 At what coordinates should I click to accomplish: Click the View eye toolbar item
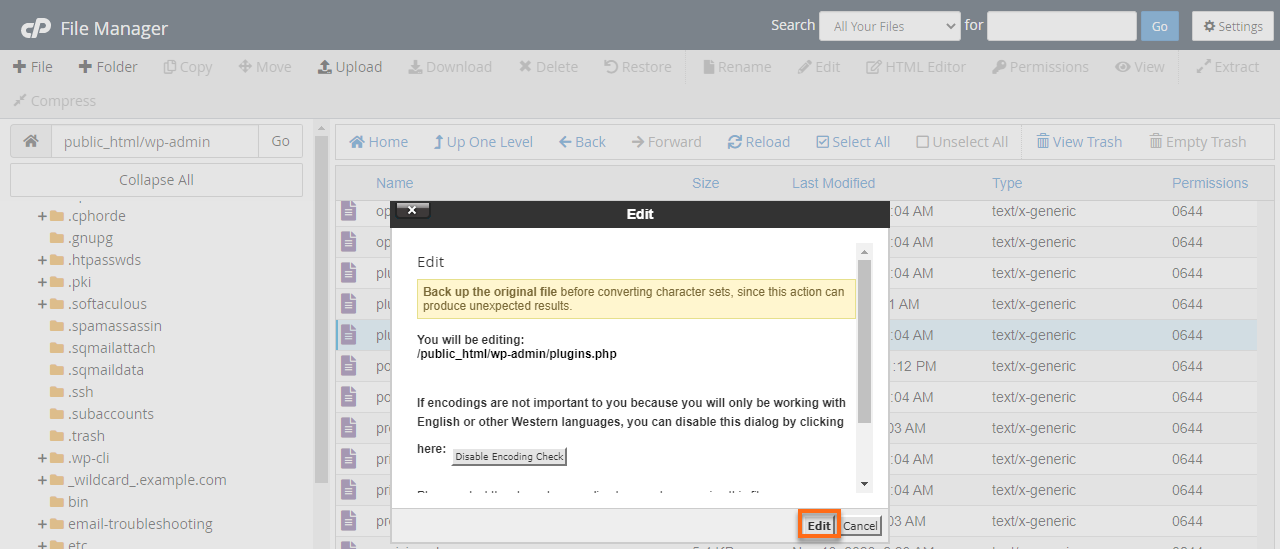pyautogui.click(x=1140, y=67)
